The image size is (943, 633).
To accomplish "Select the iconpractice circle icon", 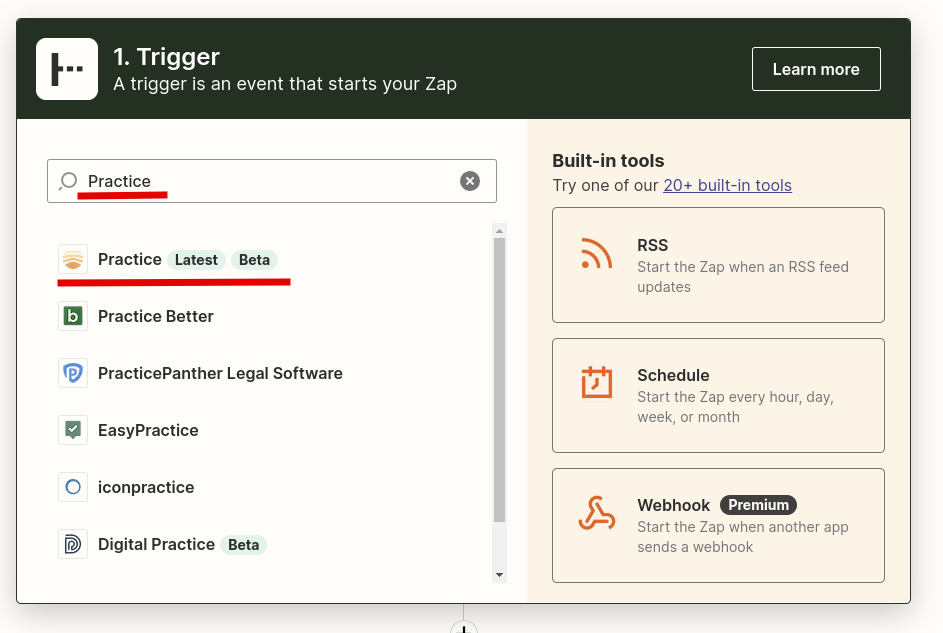I will coord(73,487).
